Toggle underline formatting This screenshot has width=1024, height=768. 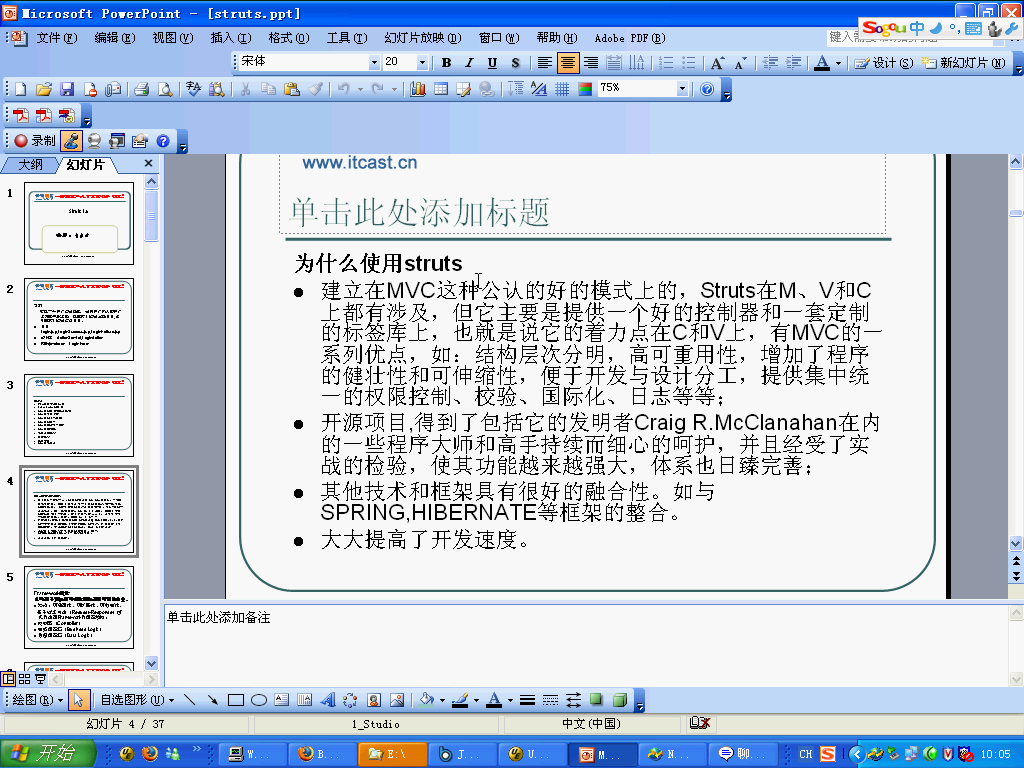coord(492,63)
